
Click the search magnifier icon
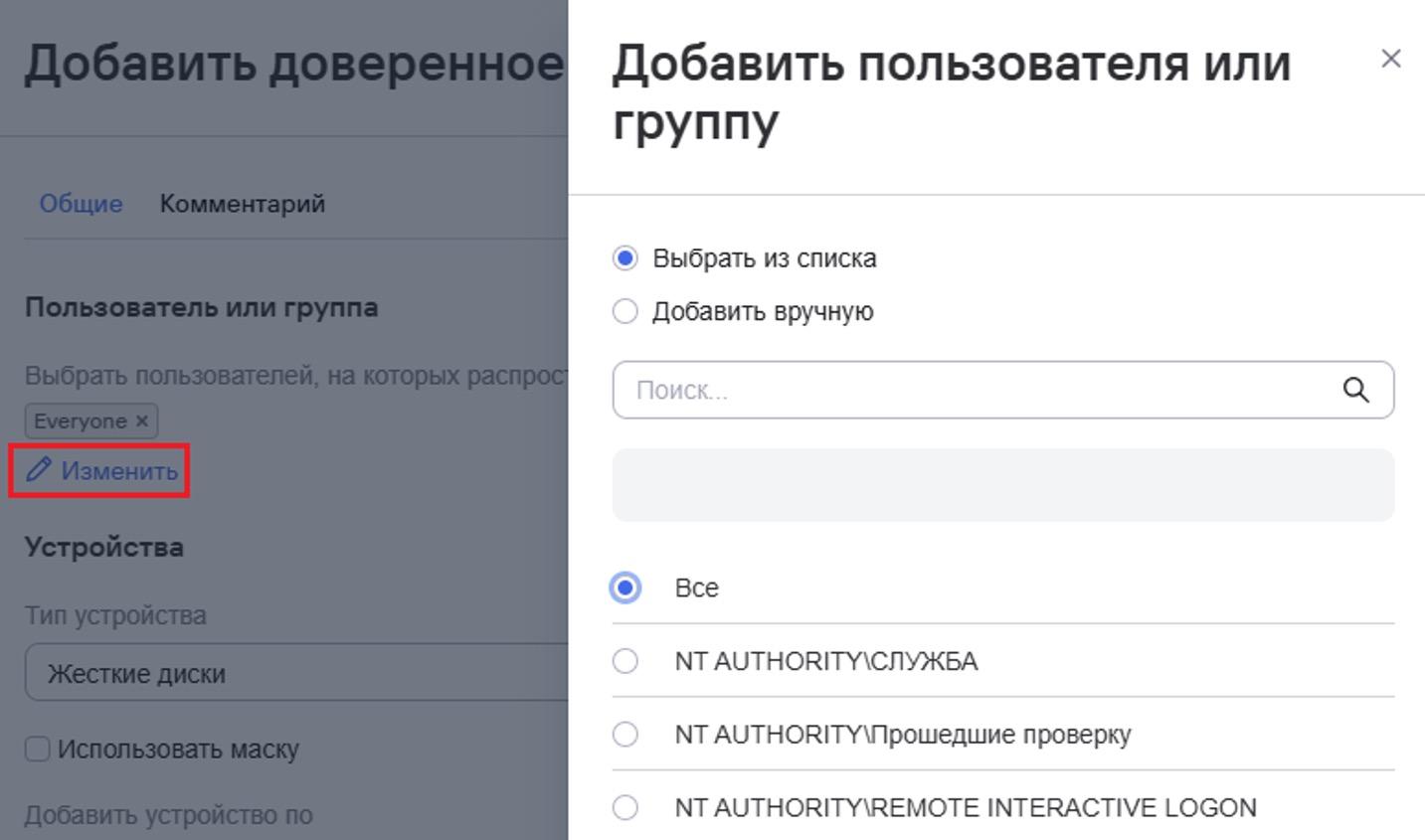click(x=1356, y=390)
